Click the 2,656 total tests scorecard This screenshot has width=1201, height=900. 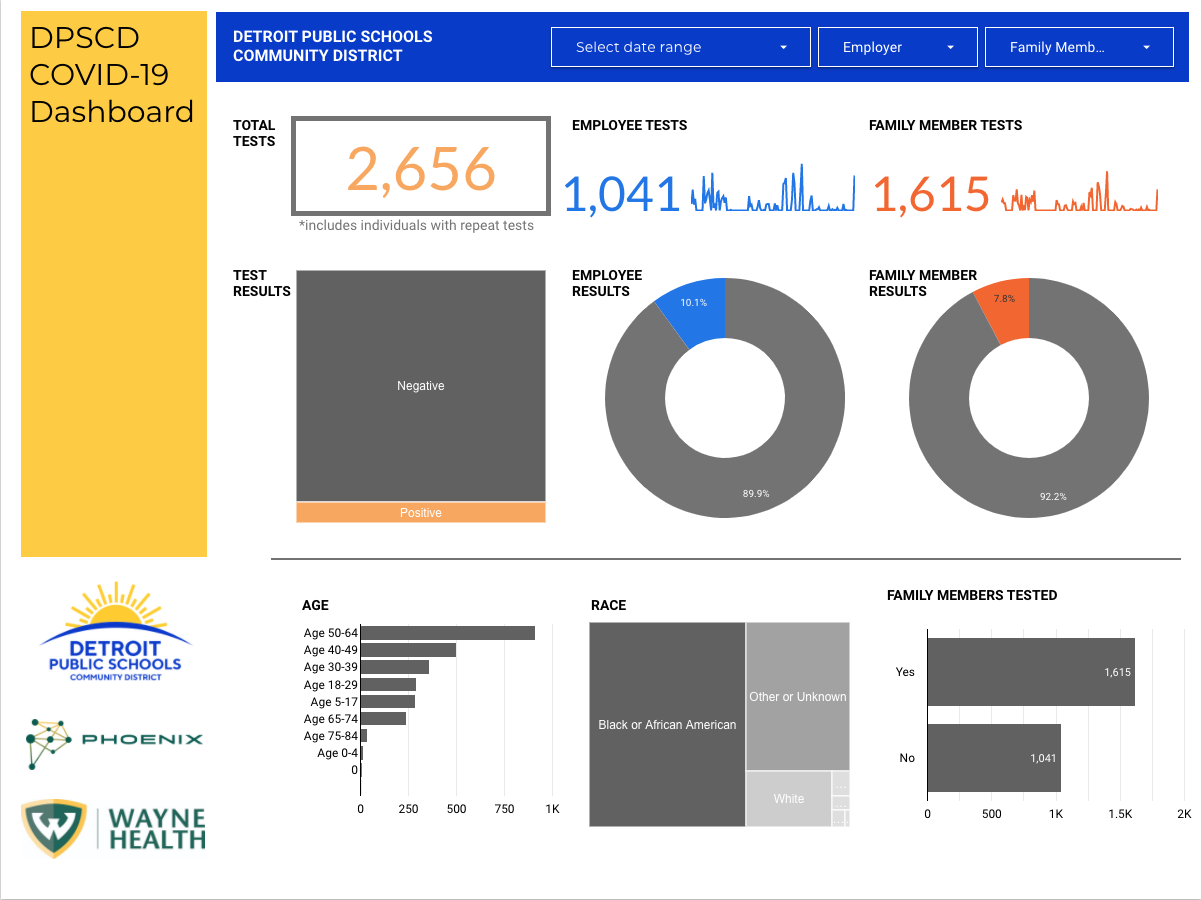[421, 167]
